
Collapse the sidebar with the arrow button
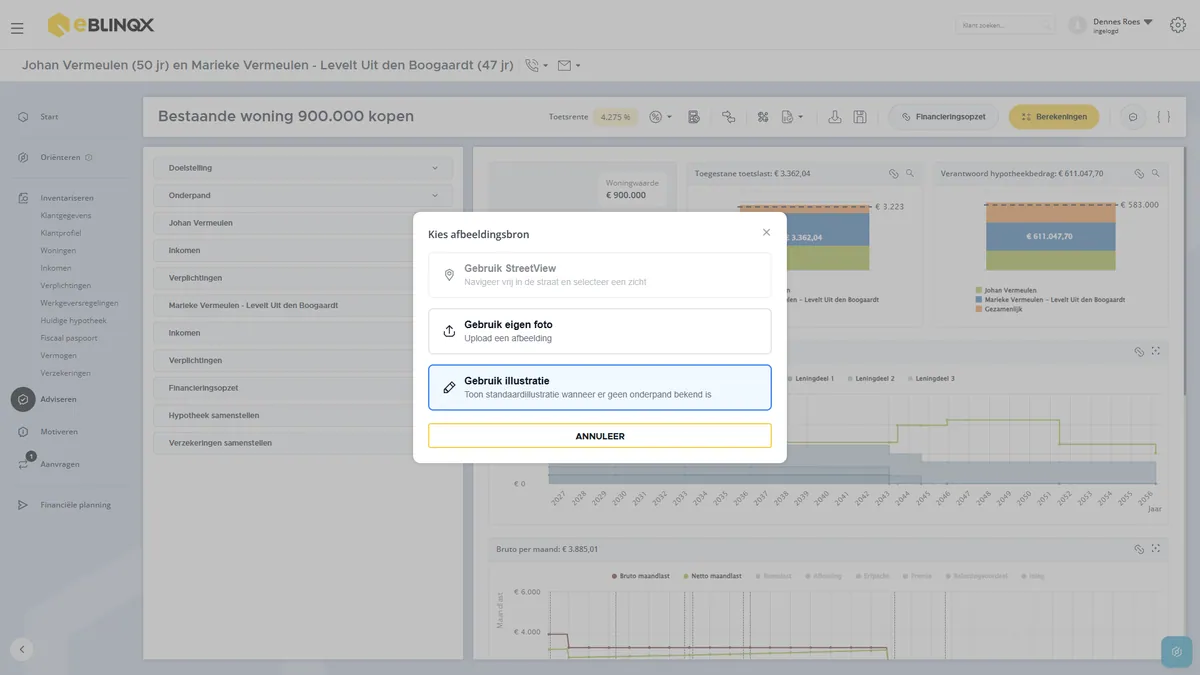pyautogui.click(x=22, y=649)
